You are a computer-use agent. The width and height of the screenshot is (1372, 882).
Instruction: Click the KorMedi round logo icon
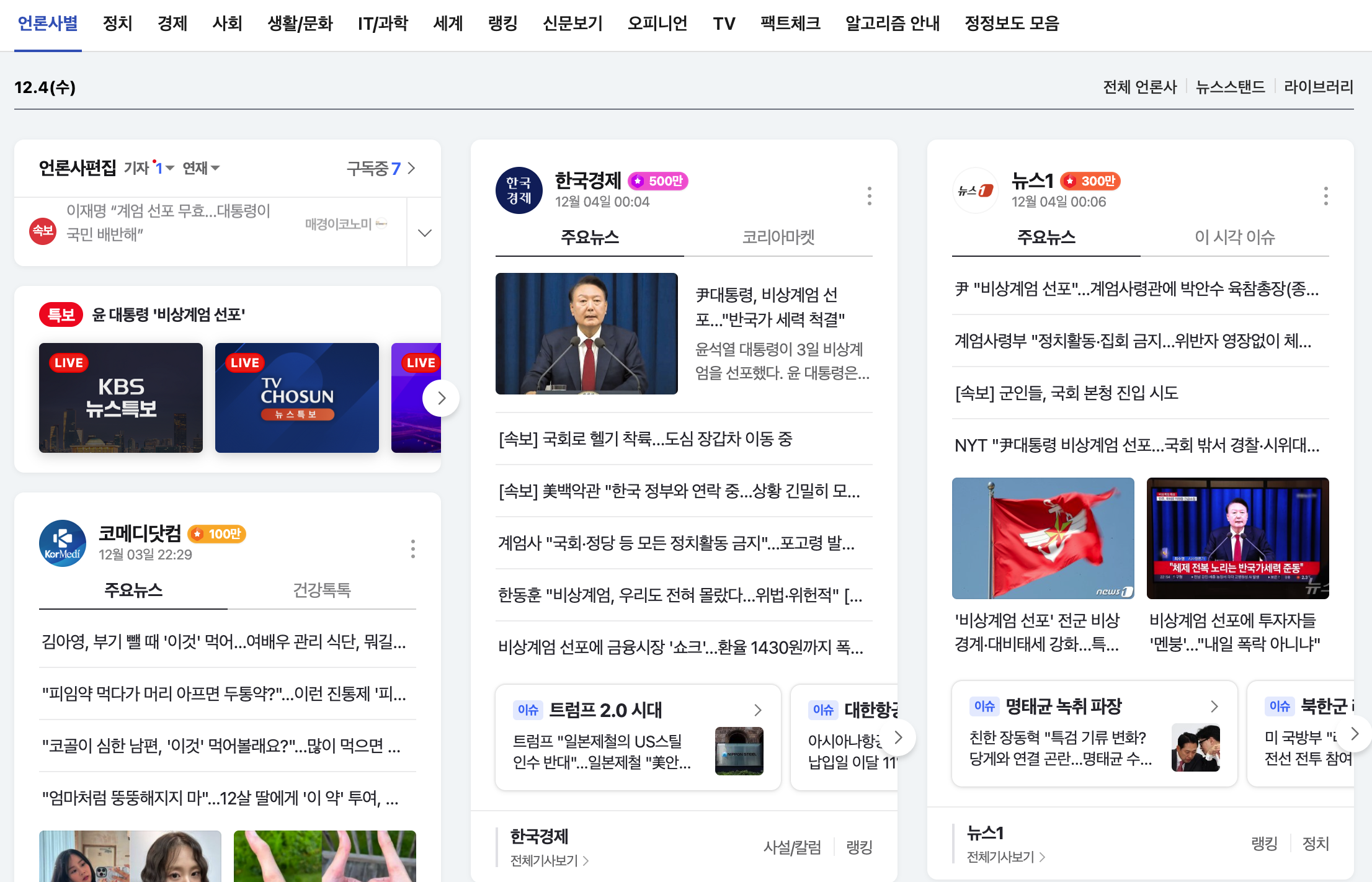(62, 543)
